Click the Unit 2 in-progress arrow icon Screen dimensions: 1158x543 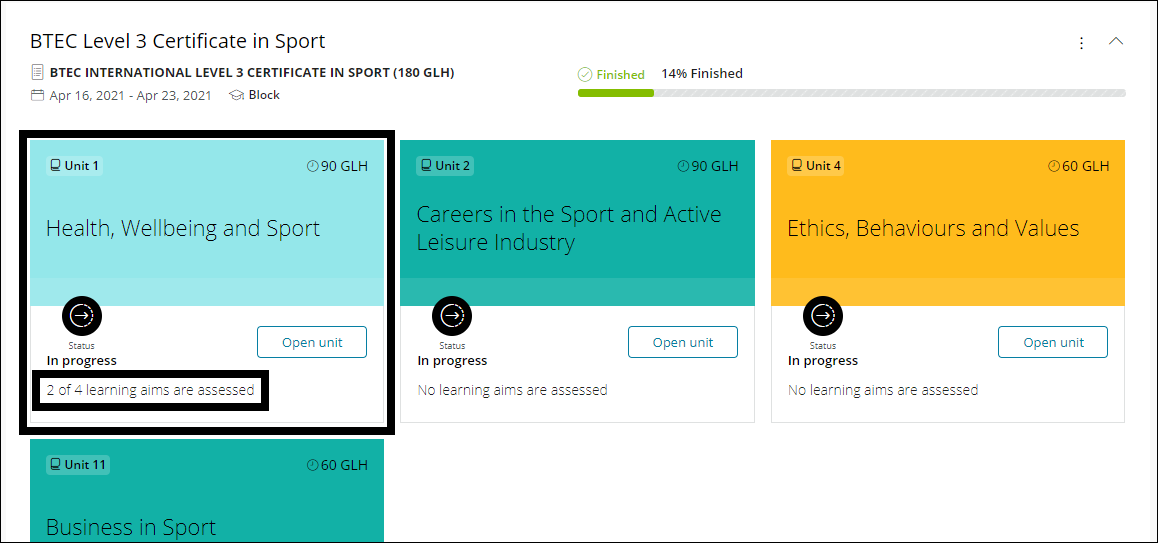pyautogui.click(x=452, y=316)
